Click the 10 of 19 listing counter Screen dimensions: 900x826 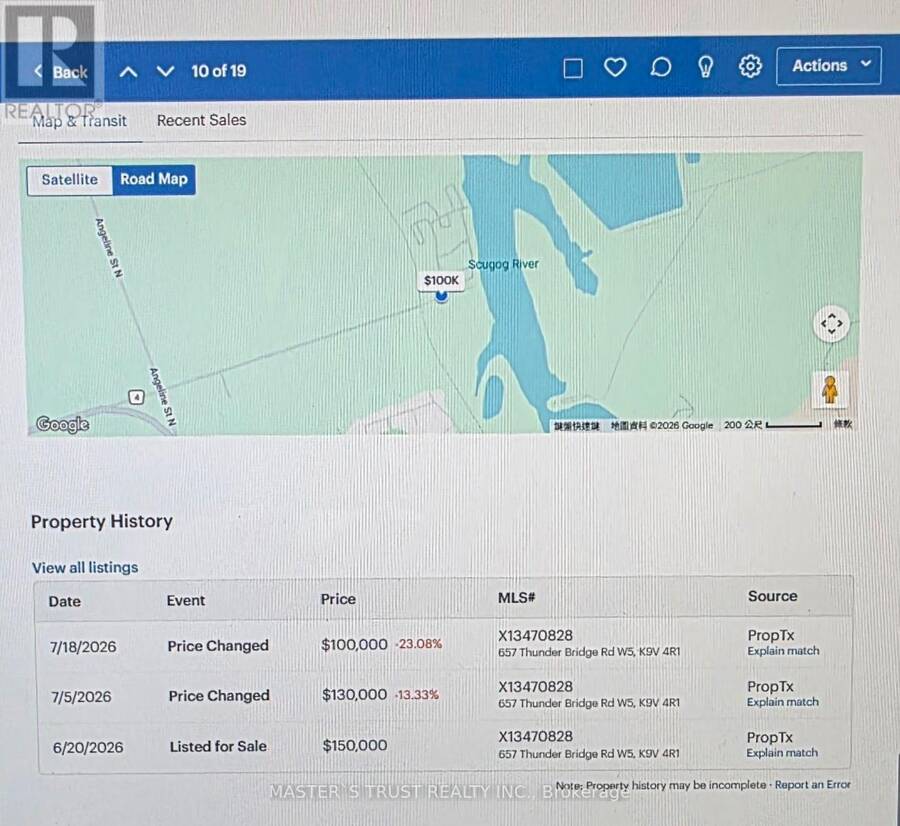pyautogui.click(x=219, y=71)
